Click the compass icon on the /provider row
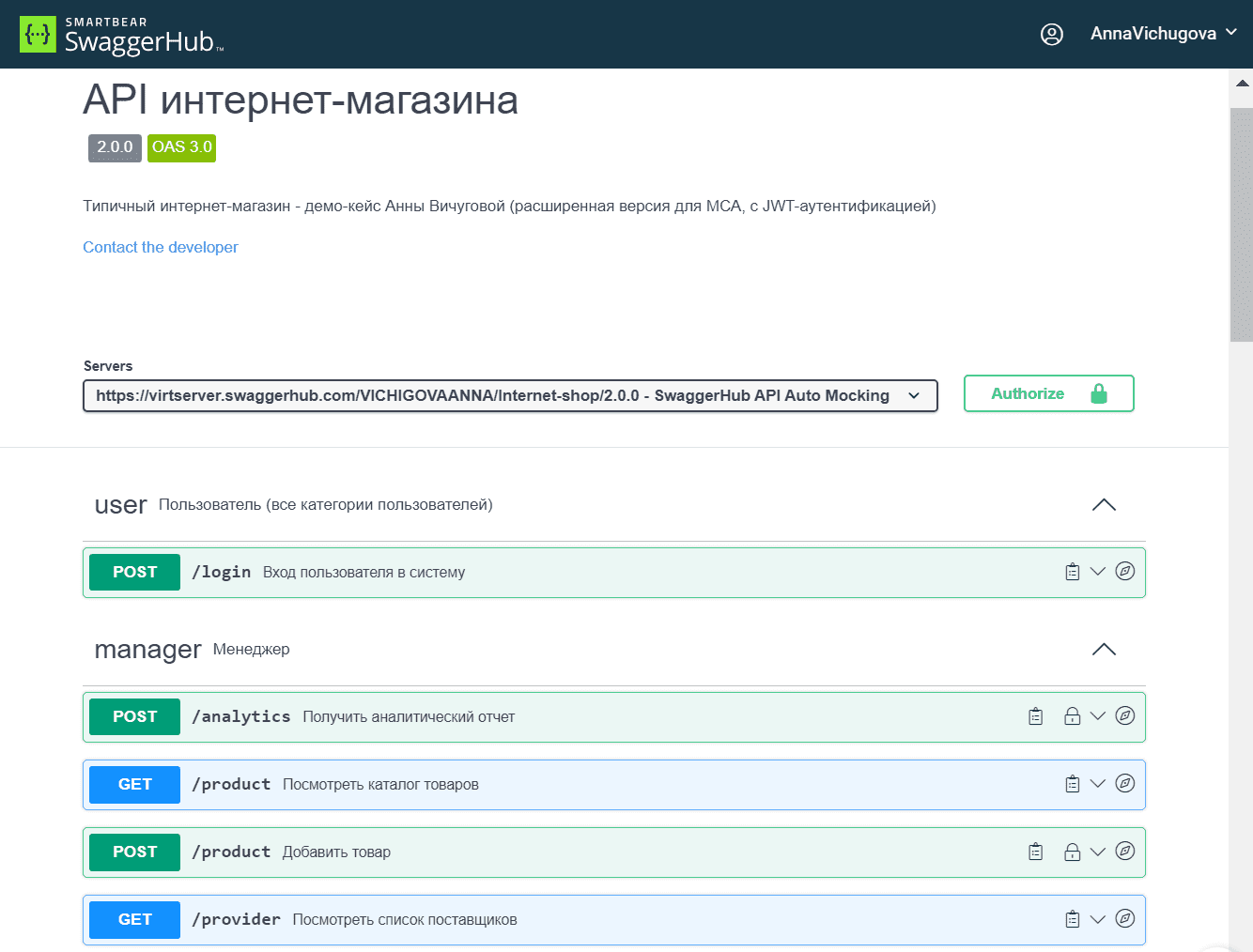This screenshot has height=952, width=1253. [1125, 918]
